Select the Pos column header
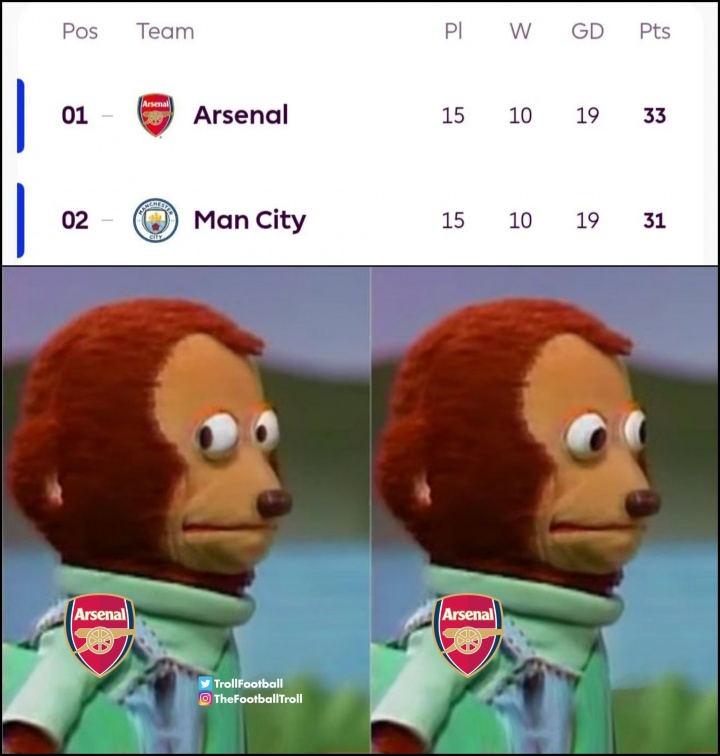Screen dimensions: 720x756 pos(80,31)
